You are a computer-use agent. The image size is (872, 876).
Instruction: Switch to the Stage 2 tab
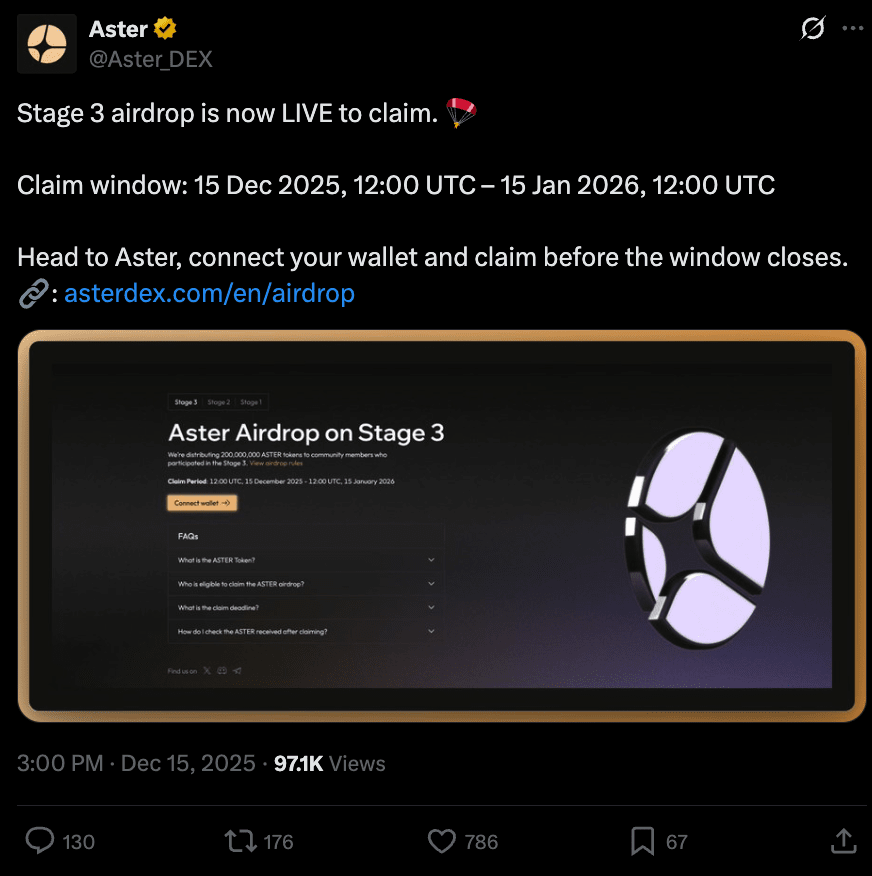point(218,402)
